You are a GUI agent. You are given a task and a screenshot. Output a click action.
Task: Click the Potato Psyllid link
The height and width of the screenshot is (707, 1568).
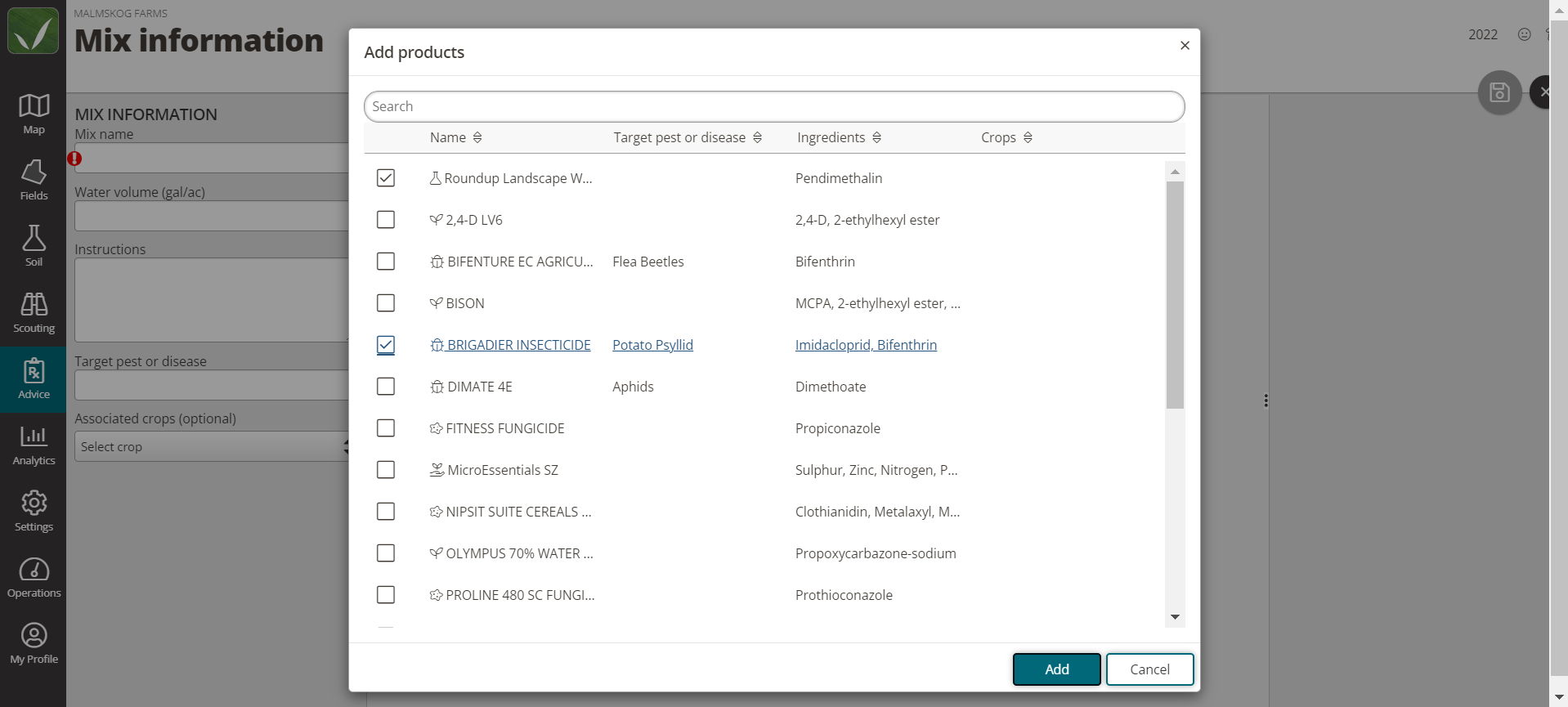652,345
